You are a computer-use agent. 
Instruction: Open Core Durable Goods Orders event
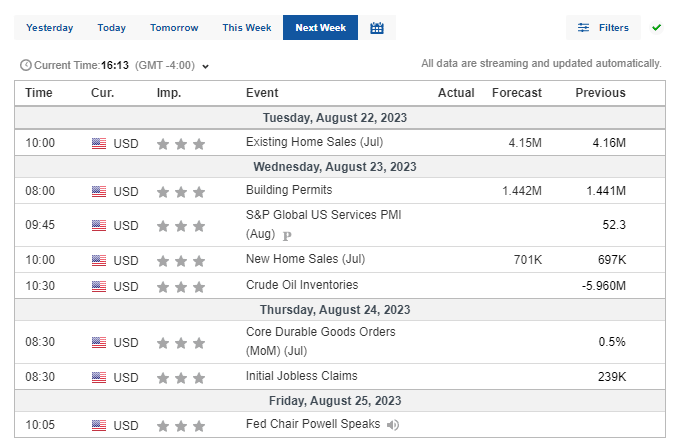click(320, 341)
